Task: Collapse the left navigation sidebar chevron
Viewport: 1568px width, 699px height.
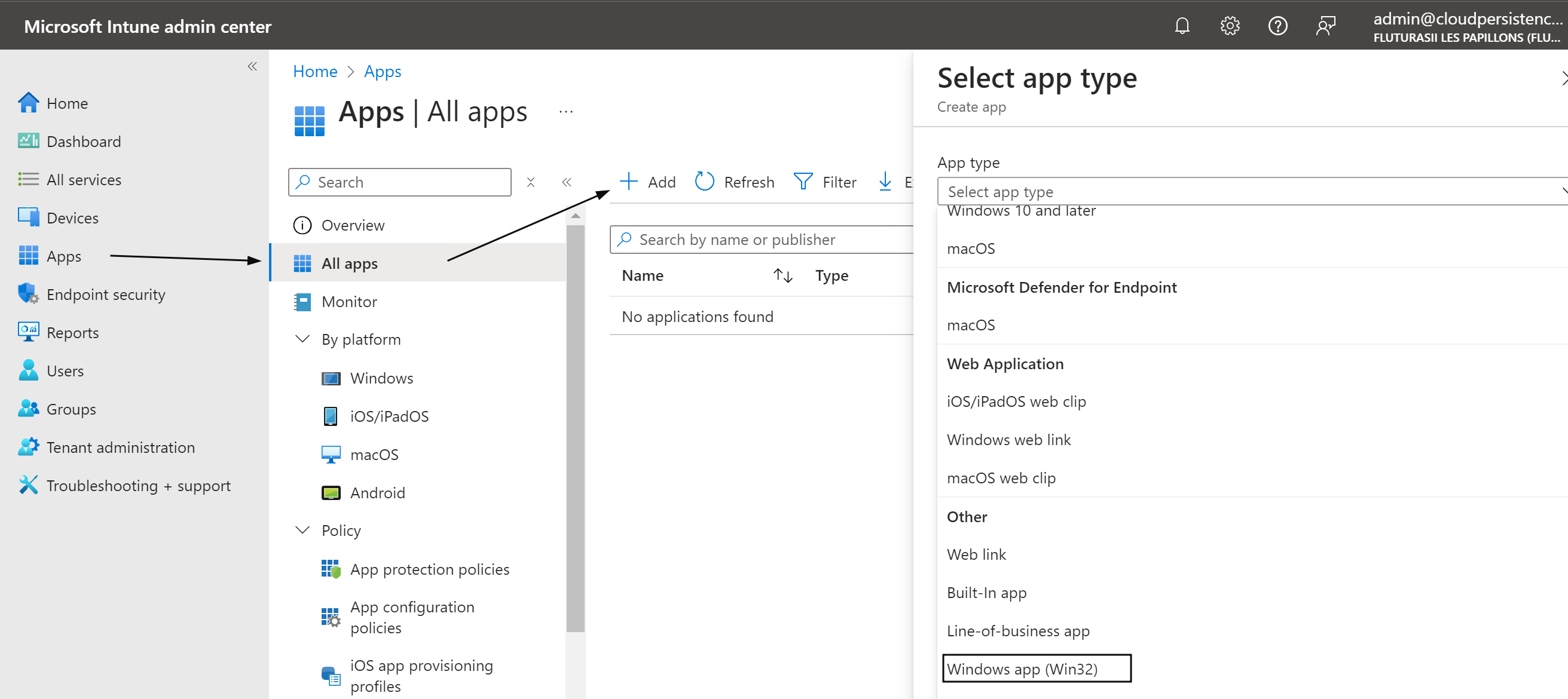Action: point(252,66)
